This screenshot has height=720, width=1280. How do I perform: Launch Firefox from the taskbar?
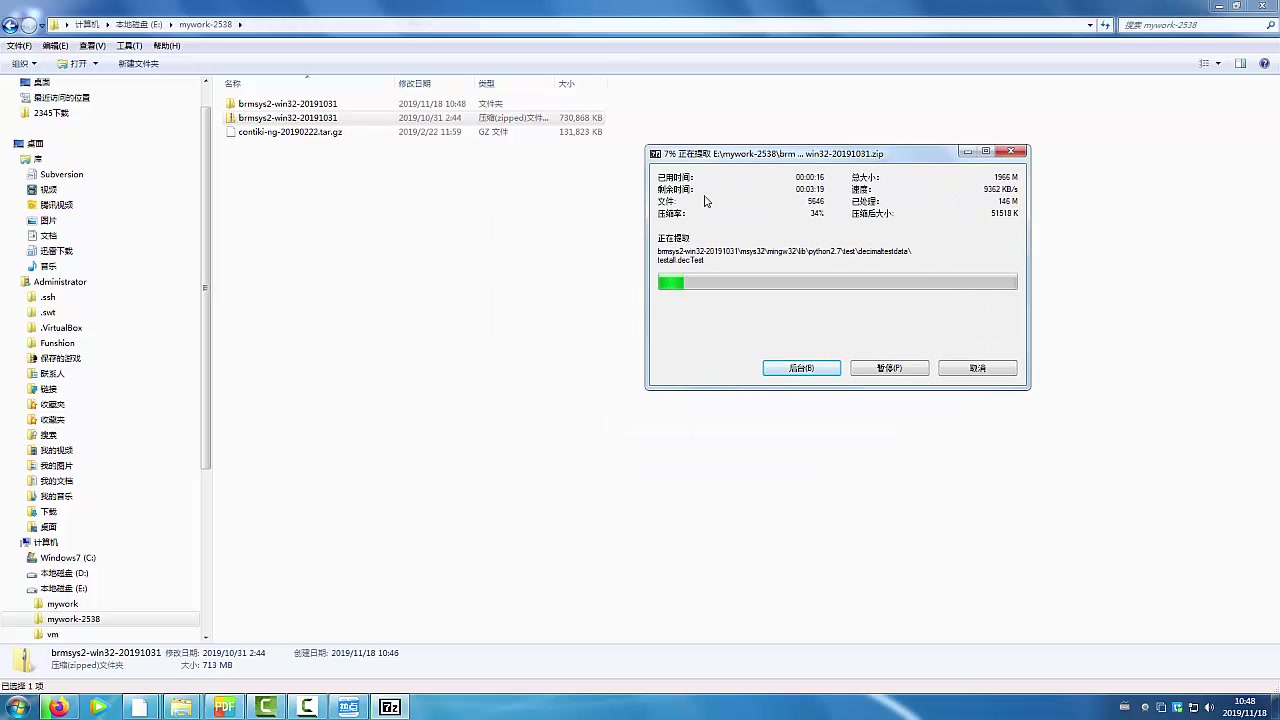click(58, 707)
